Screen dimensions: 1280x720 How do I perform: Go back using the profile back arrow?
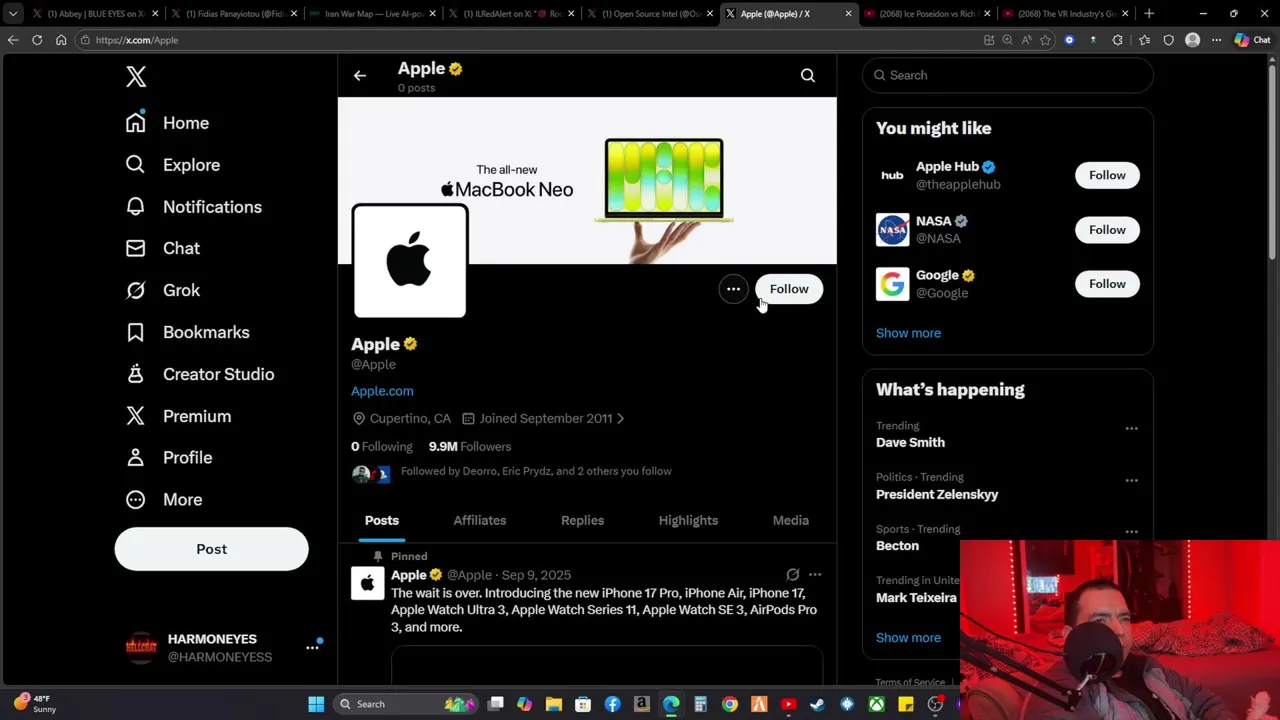360,76
